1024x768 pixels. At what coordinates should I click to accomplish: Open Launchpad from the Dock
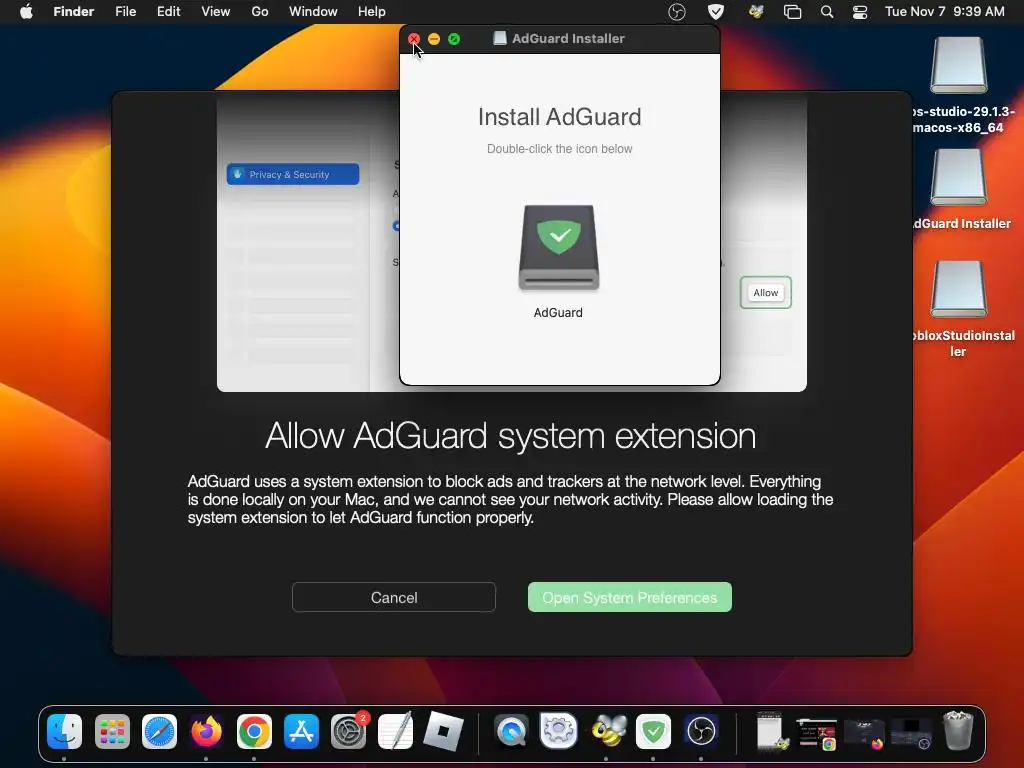112,731
